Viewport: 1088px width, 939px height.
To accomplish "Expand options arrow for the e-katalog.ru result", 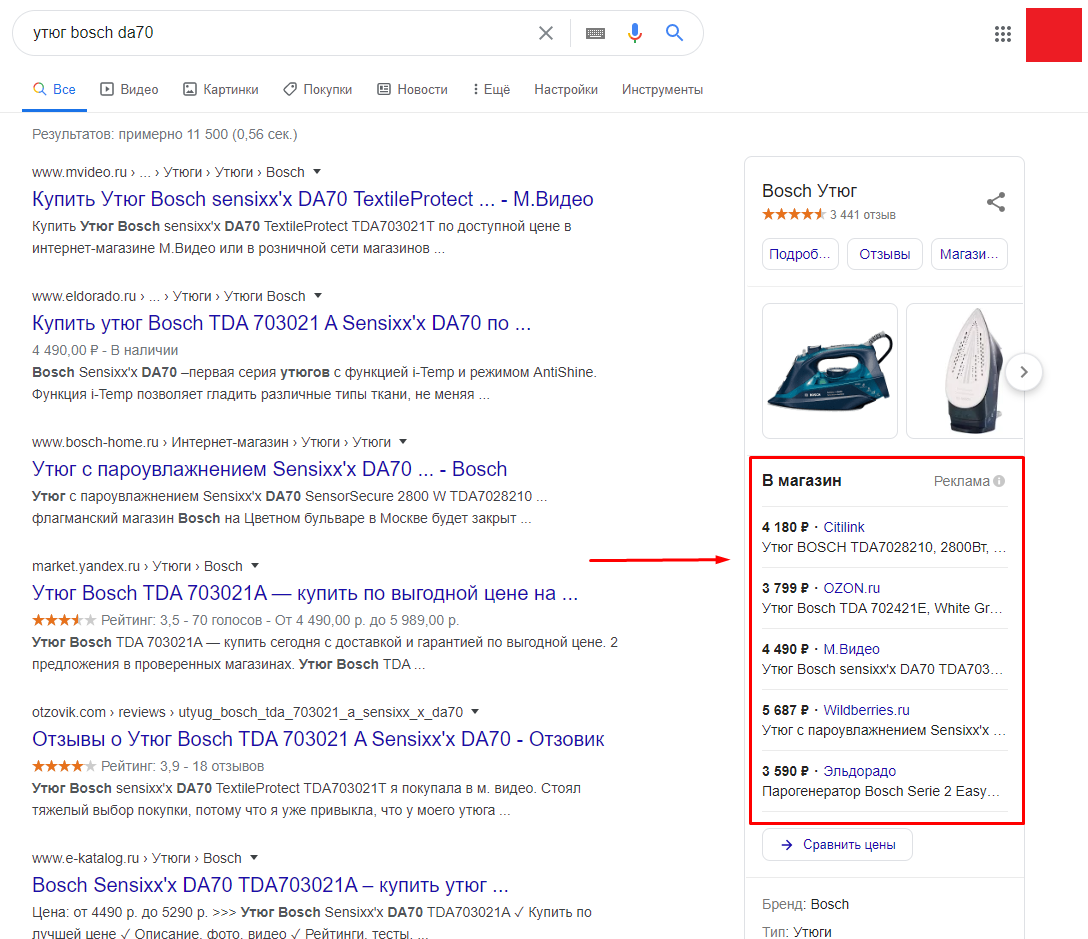I will pos(254,857).
